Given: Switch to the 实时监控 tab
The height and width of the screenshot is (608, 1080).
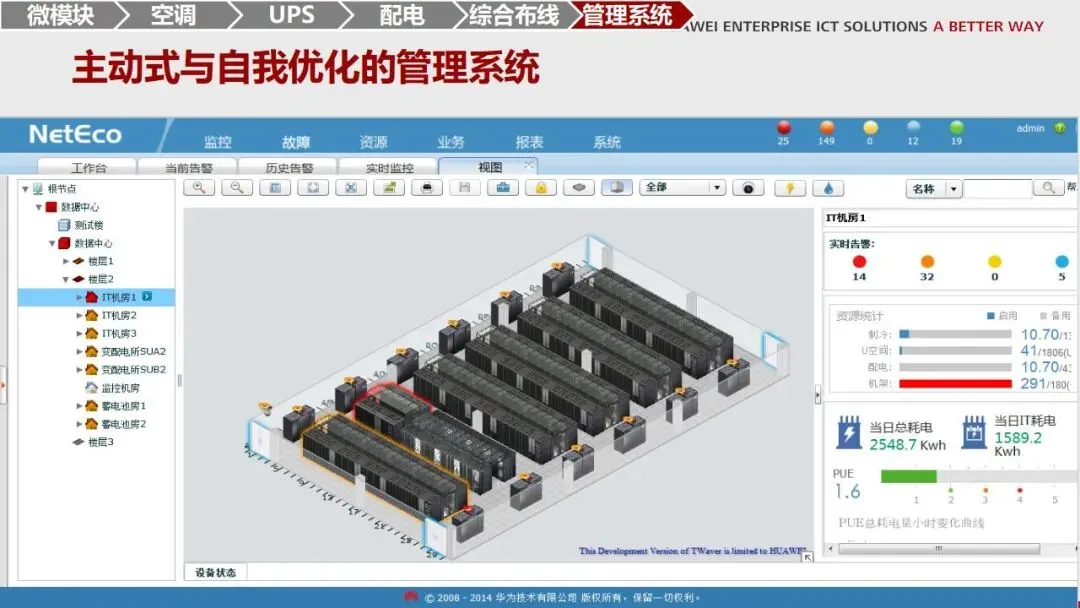Looking at the screenshot, I should (389, 167).
